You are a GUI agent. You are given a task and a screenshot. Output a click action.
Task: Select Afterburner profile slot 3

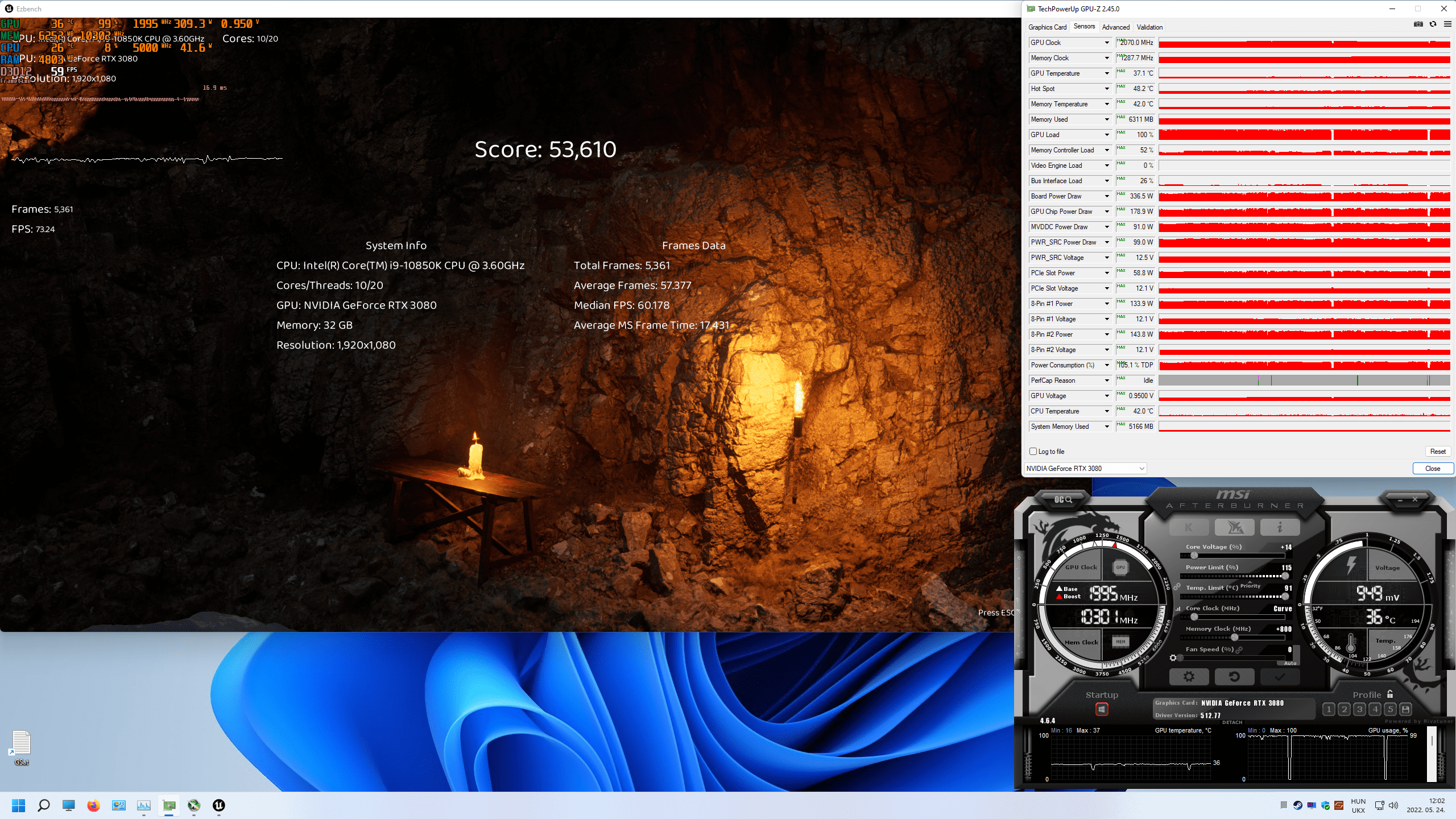(x=1359, y=709)
